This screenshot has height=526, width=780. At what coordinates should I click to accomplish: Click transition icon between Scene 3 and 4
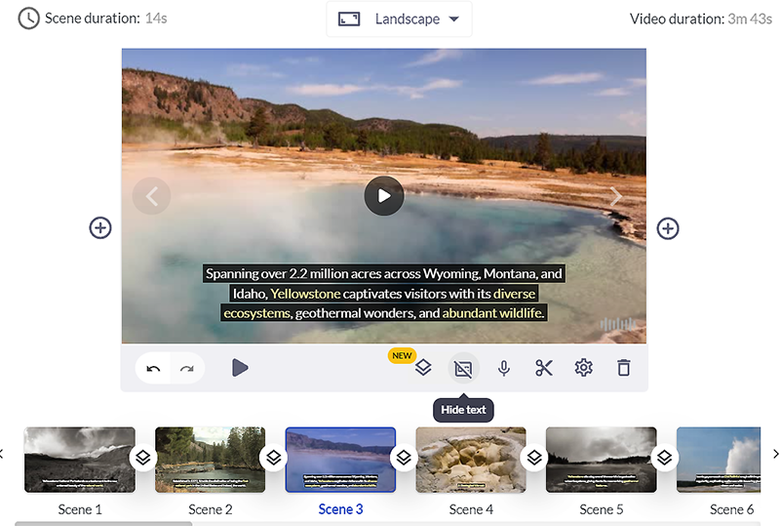click(x=404, y=457)
